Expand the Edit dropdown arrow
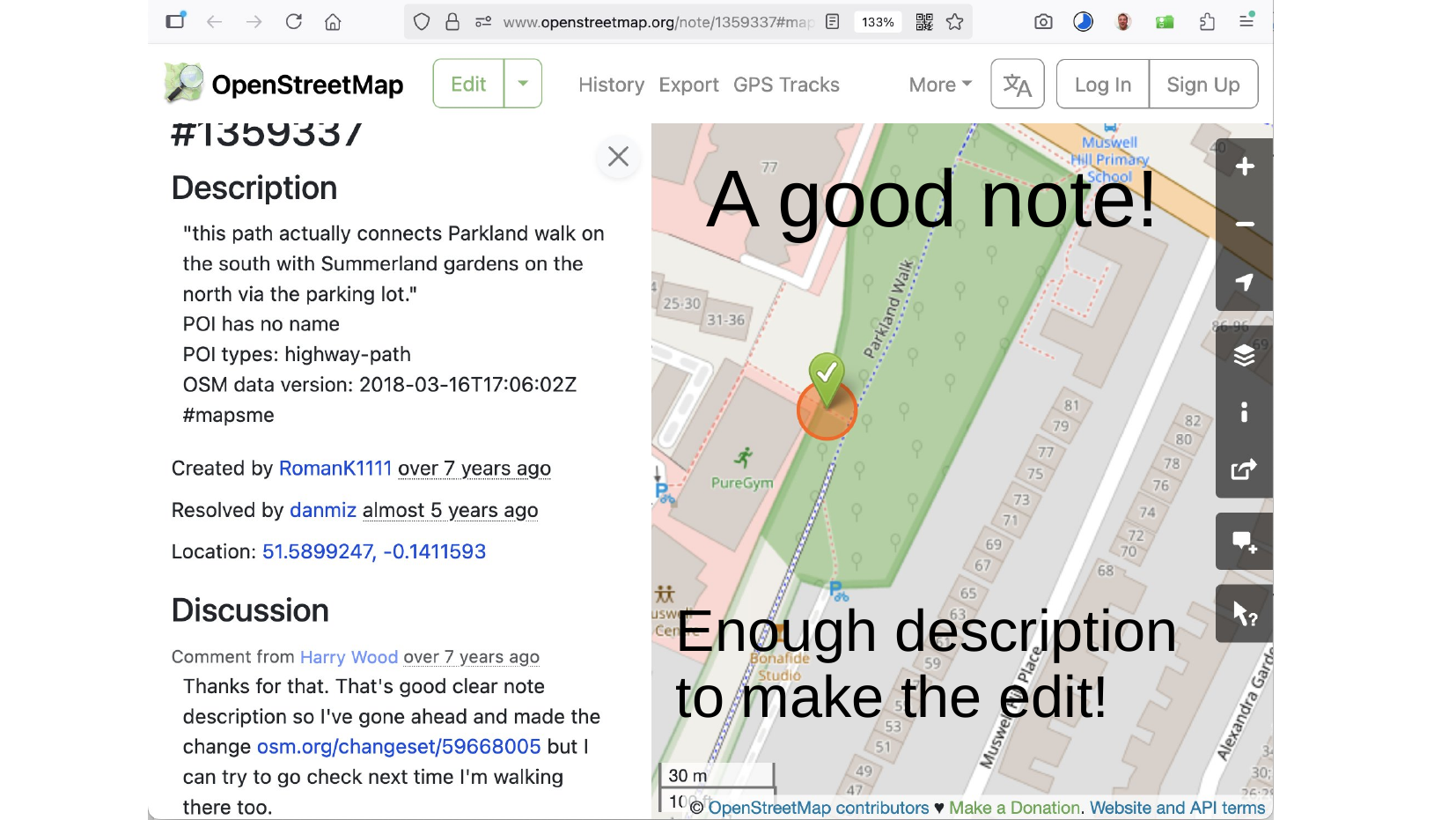The image size is (1456, 820). 523,84
